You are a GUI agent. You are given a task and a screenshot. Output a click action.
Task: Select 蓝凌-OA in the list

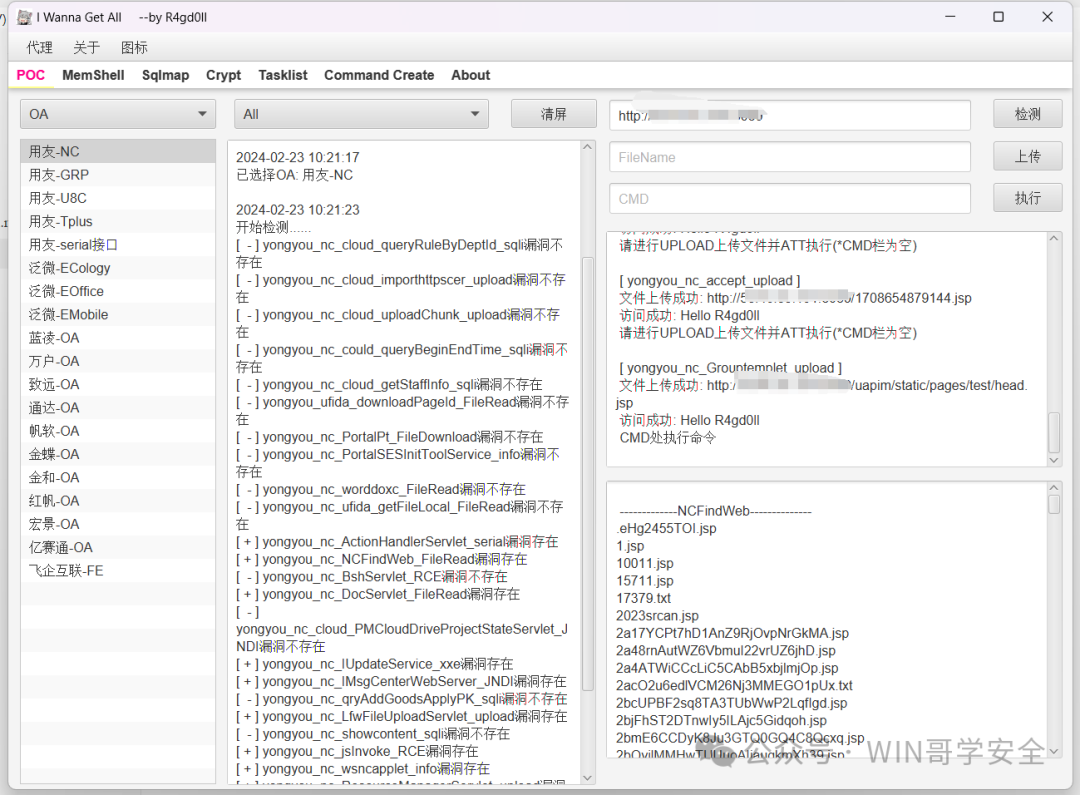click(x=118, y=338)
